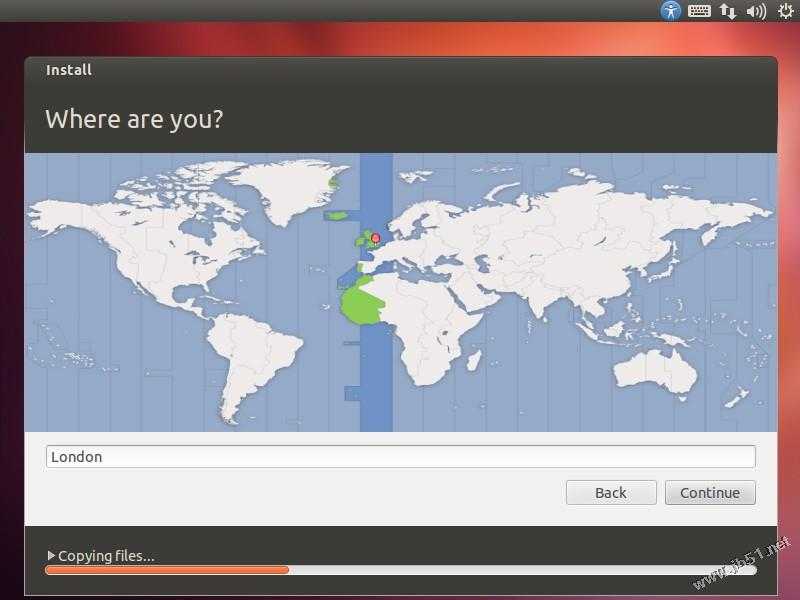
Task: Open the sound volume indicator
Action: tap(756, 11)
